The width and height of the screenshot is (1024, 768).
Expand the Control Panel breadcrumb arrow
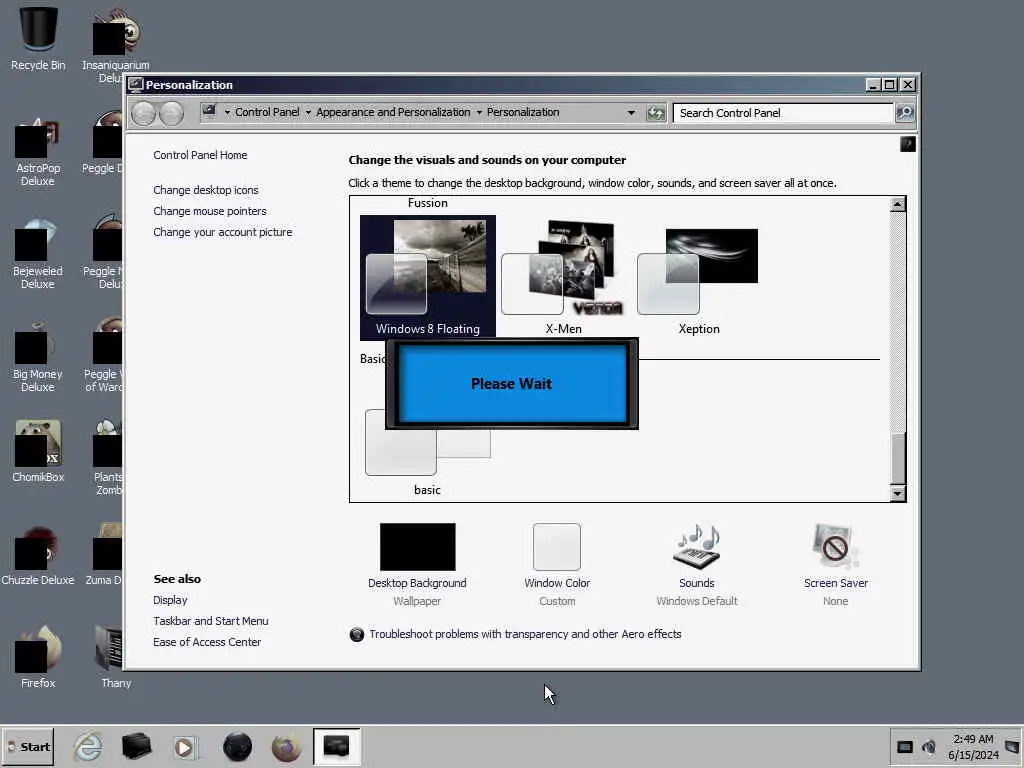pyautogui.click(x=308, y=112)
